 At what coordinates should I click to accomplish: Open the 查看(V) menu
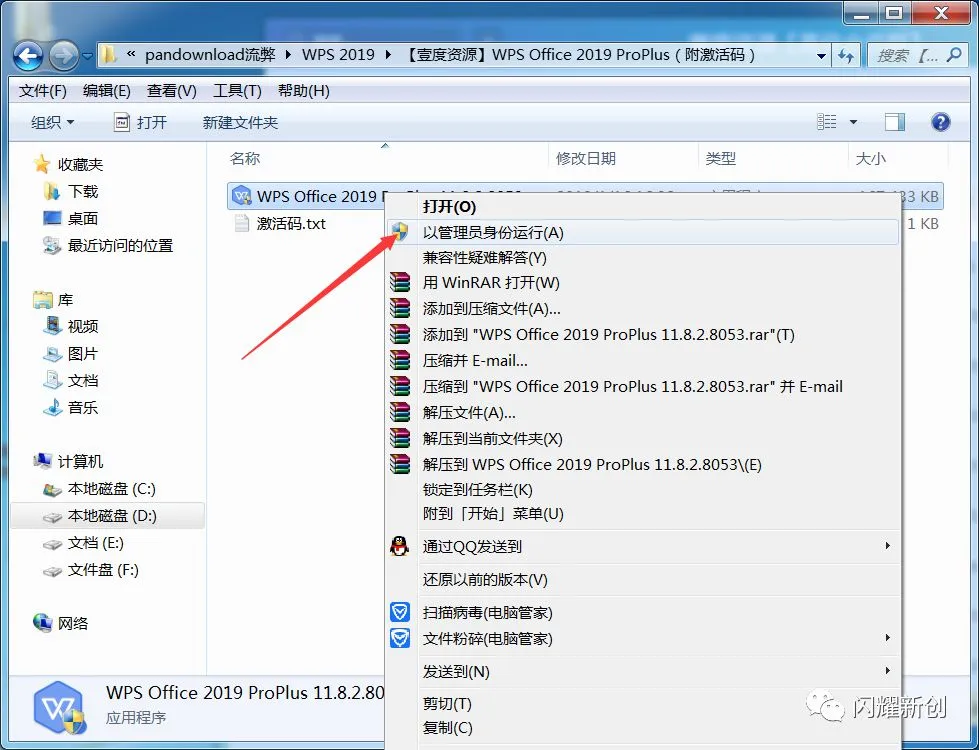click(x=172, y=91)
